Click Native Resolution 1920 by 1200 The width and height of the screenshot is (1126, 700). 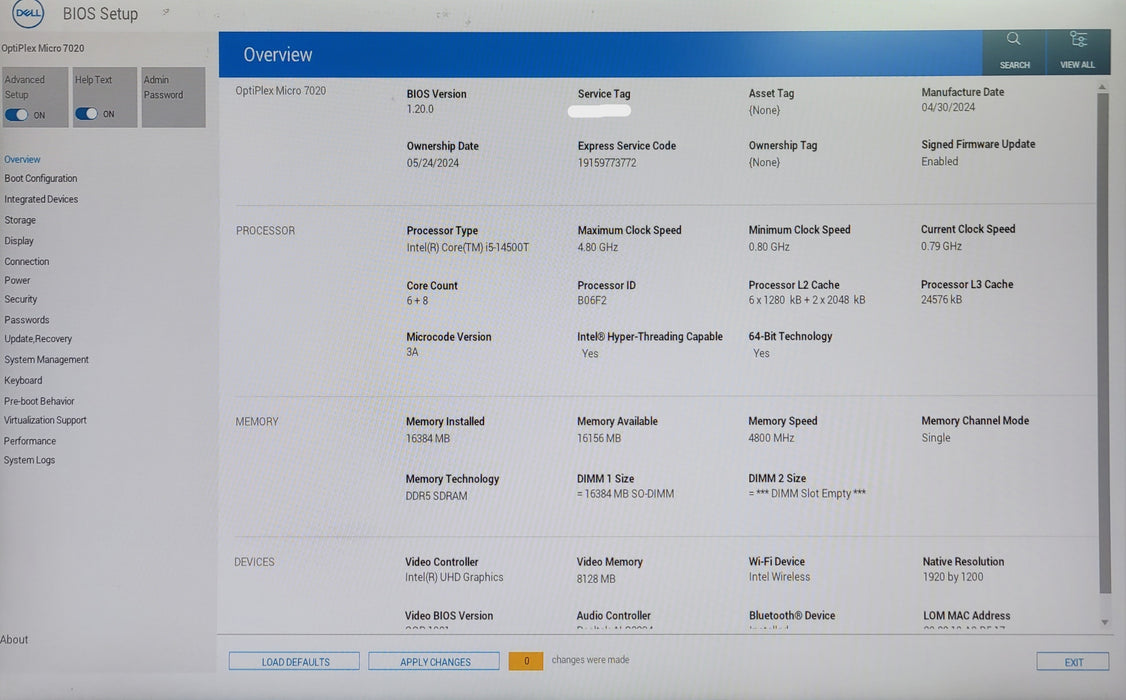click(953, 577)
